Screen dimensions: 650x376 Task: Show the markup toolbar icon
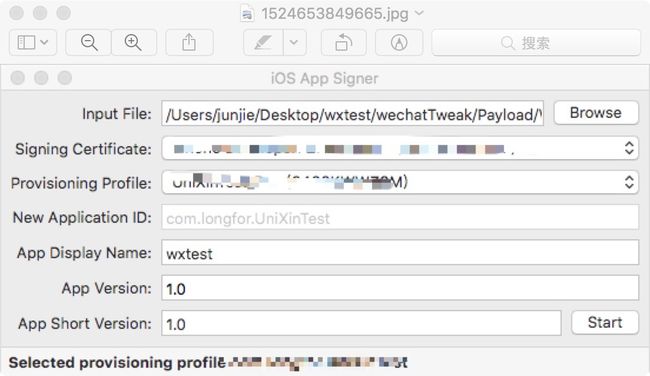point(399,42)
